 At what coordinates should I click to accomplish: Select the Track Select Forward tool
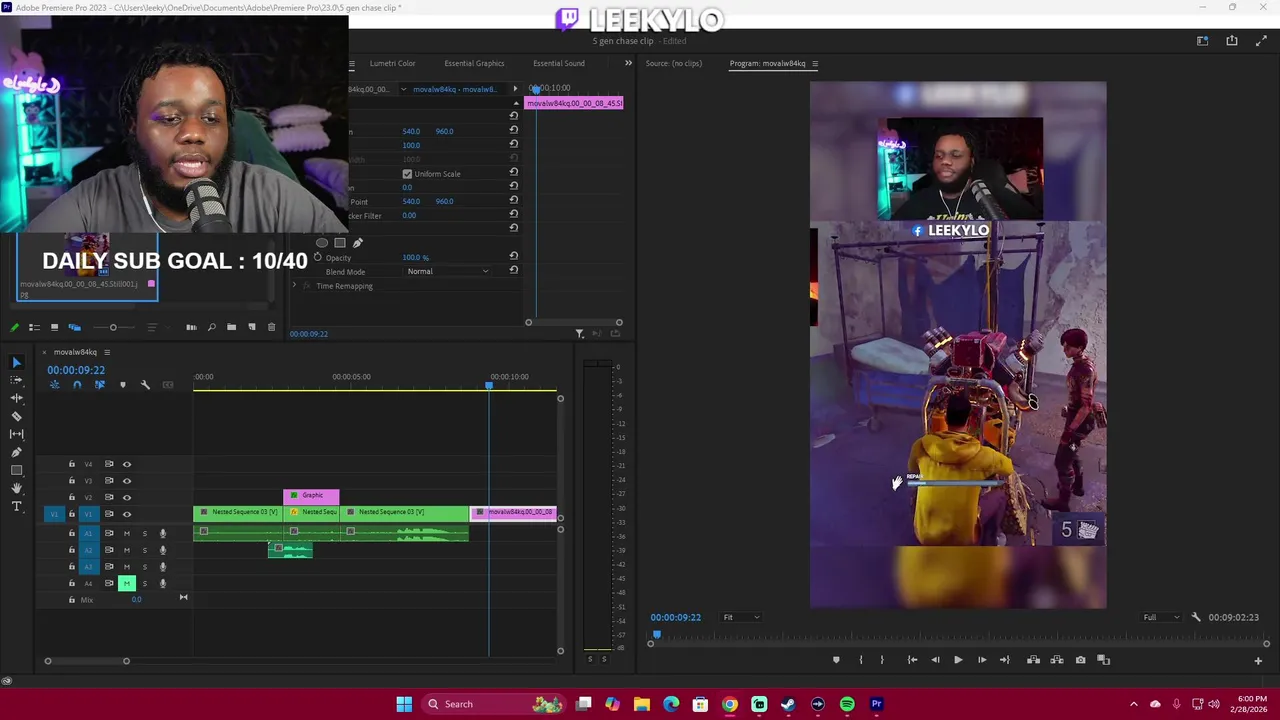[16, 380]
